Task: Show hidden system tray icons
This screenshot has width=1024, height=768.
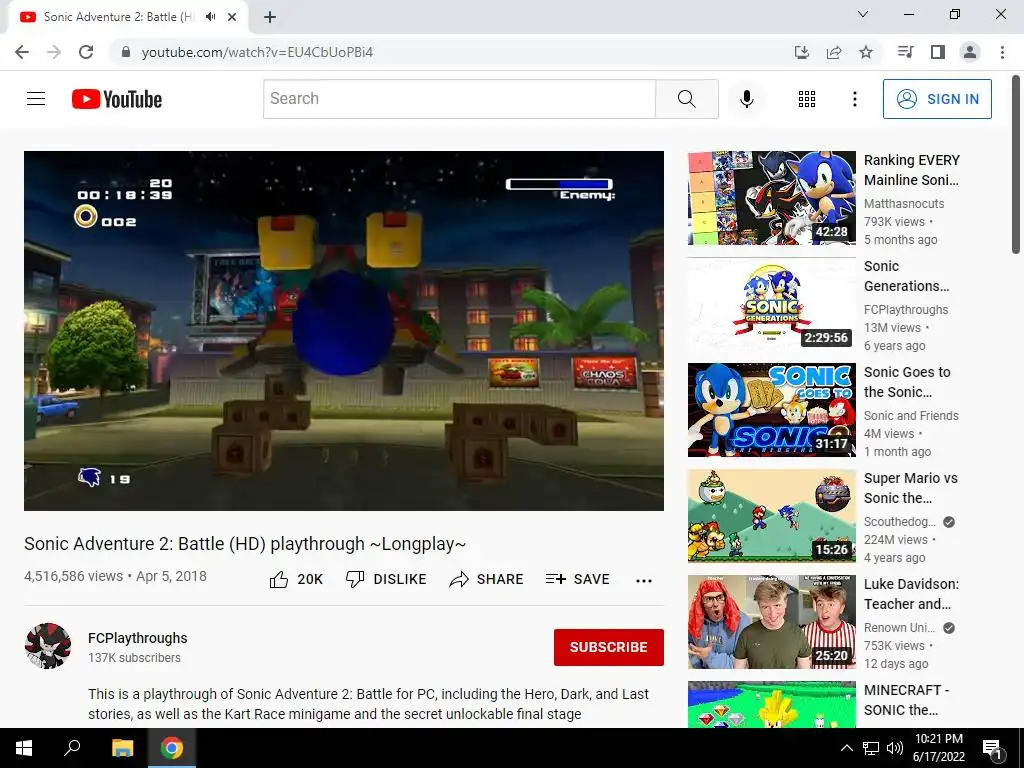Action: (x=846, y=748)
